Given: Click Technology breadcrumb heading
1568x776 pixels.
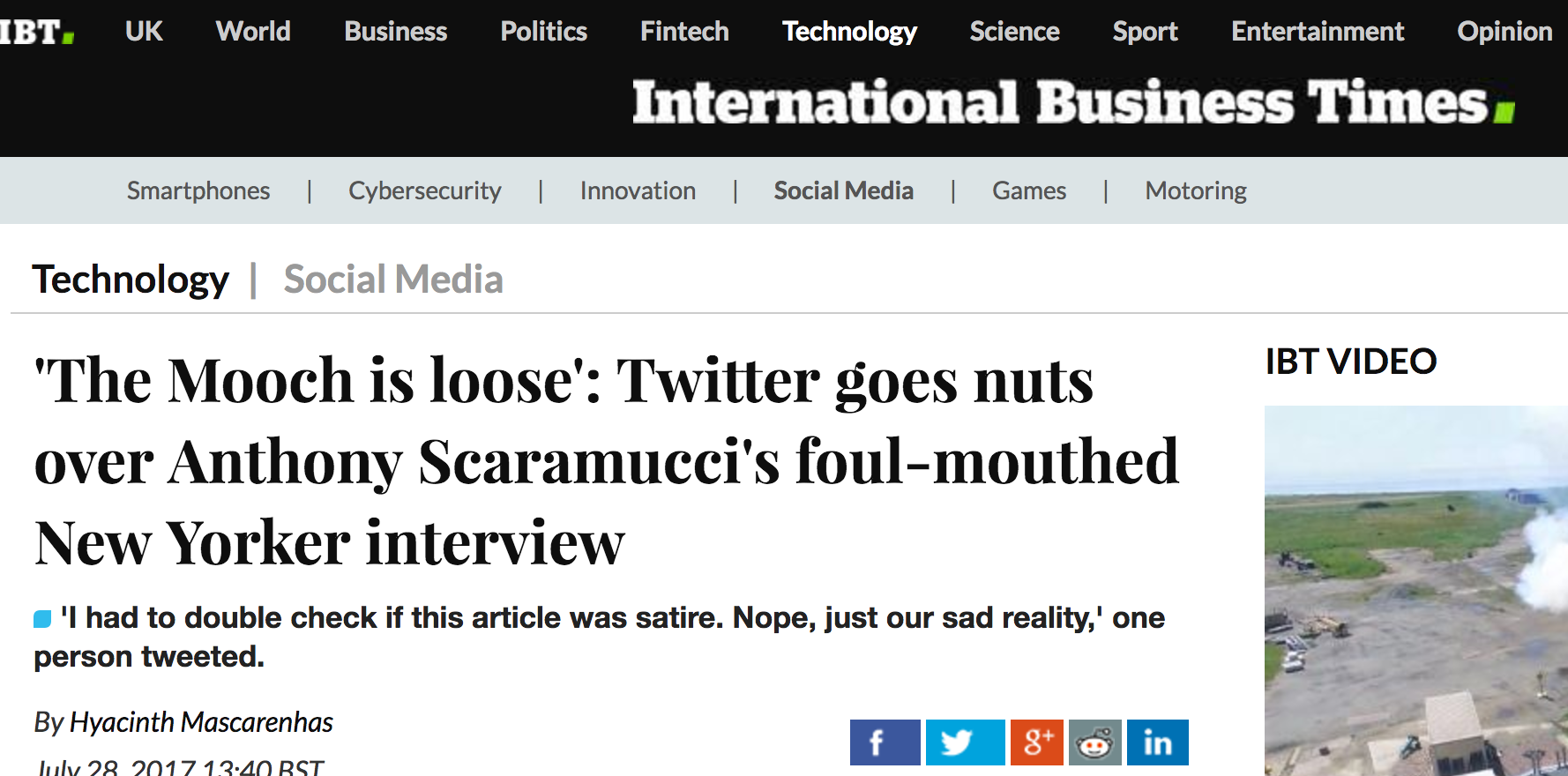Looking at the screenshot, I should [131, 280].
